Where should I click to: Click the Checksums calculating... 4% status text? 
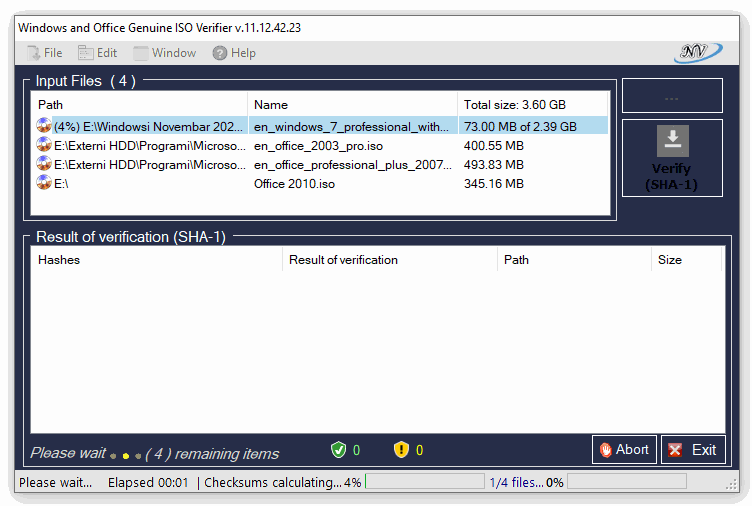click(282, 482)
